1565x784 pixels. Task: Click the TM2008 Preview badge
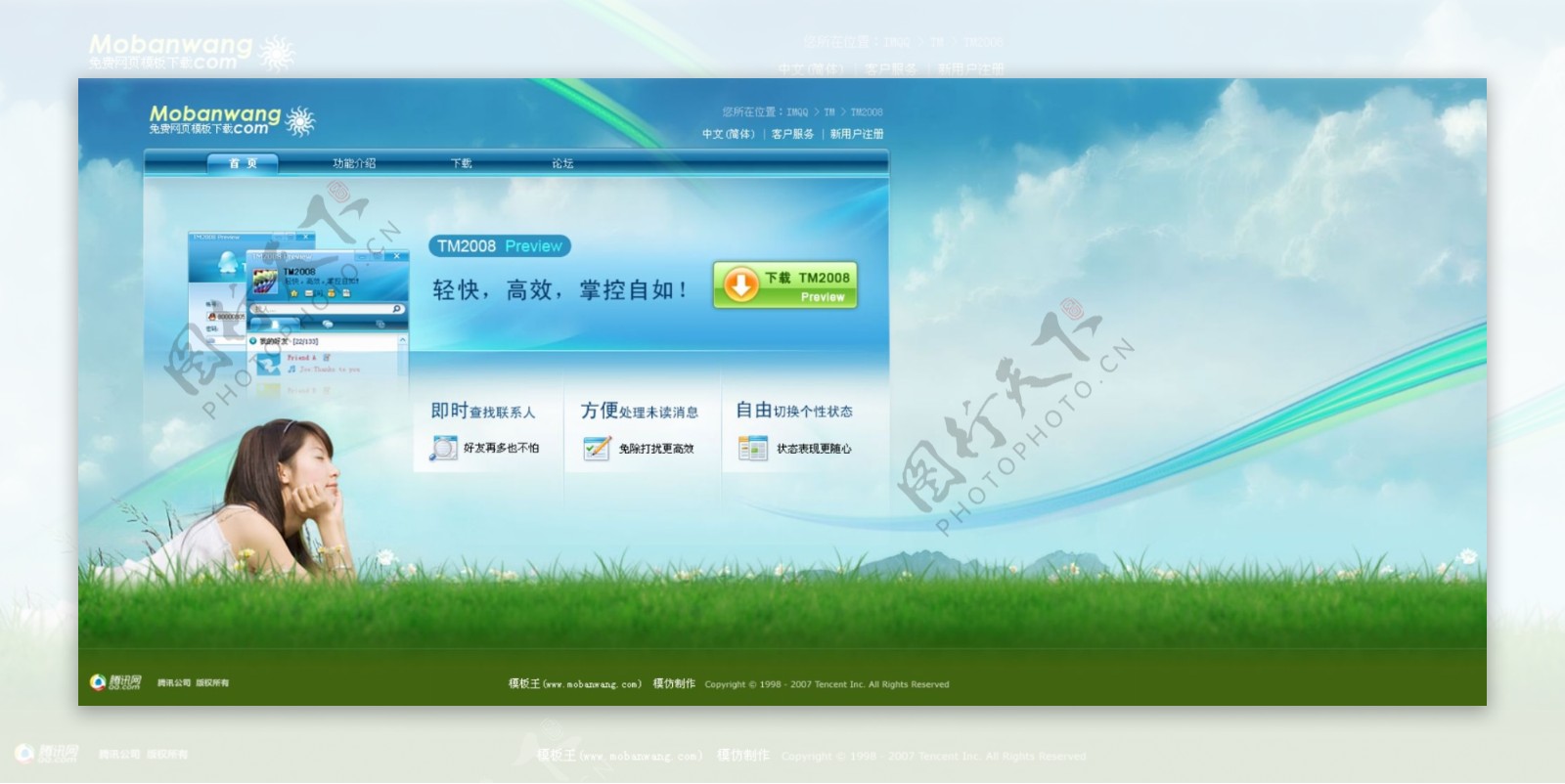coord(500,246)
